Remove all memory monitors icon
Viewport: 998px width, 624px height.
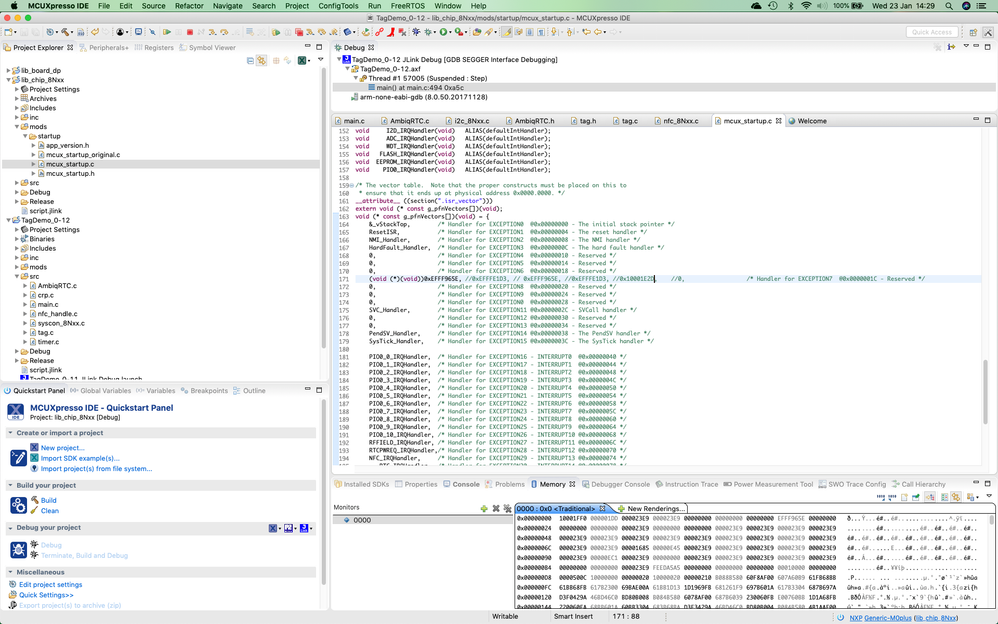[x=506, y=508]
